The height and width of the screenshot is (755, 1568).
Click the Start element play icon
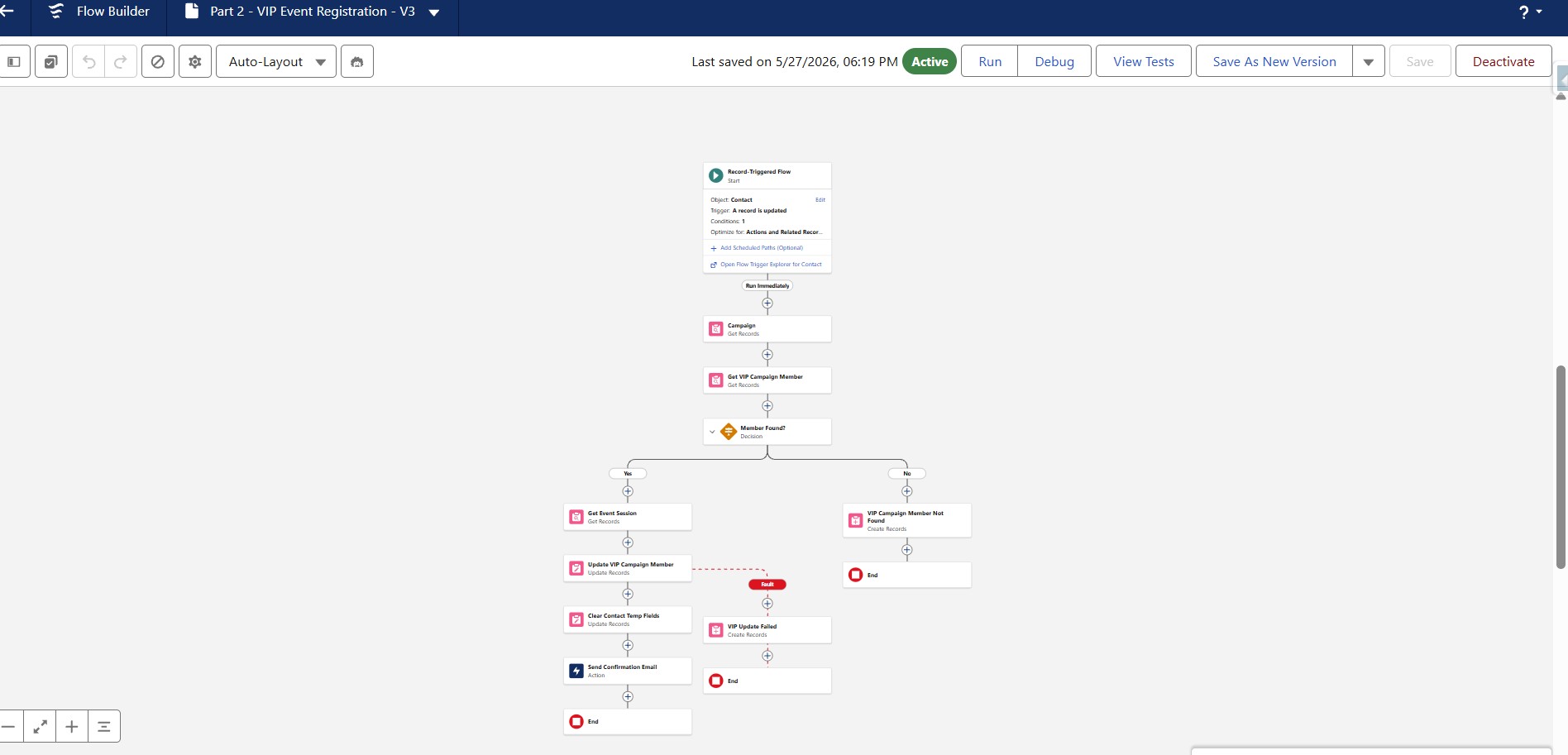[x=716, y=175]
